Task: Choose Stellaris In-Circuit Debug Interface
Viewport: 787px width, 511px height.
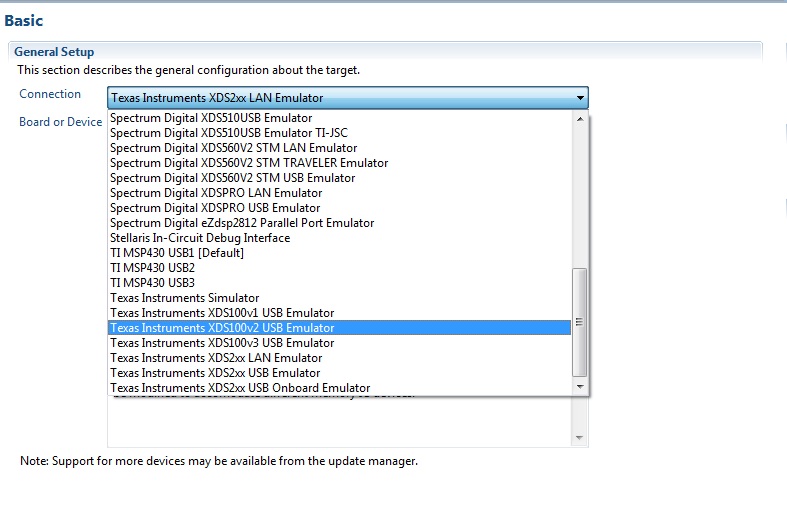Action: (200, 238)
